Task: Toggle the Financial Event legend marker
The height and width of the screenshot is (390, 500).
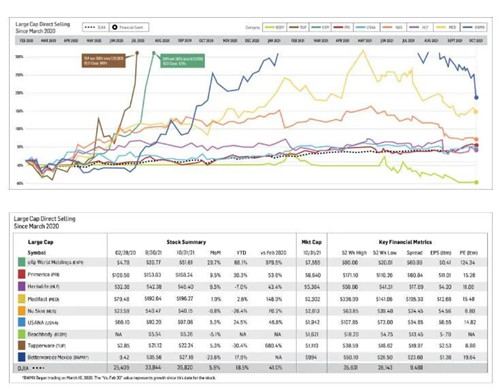Action: coord(129,27)
